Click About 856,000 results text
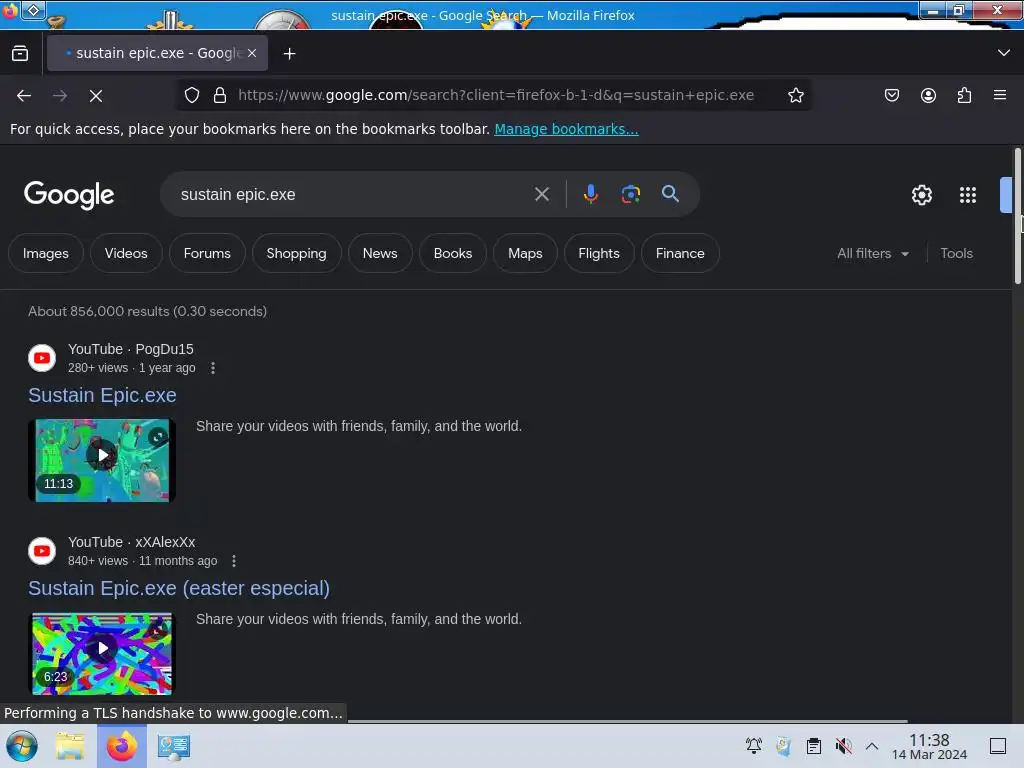1024x768 pixels. [147, 312]
